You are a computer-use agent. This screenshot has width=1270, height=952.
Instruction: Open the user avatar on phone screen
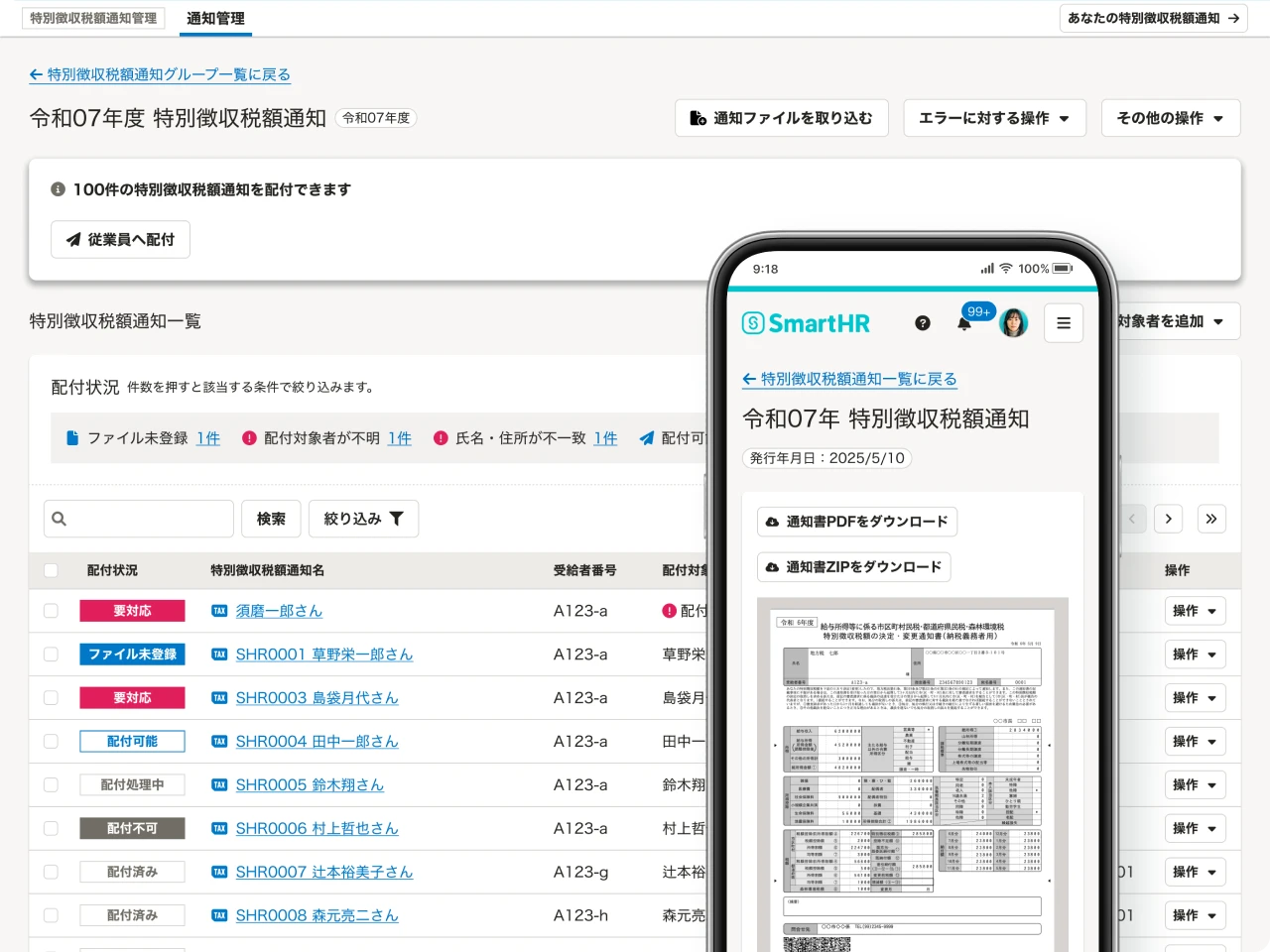pos(1013,323)
